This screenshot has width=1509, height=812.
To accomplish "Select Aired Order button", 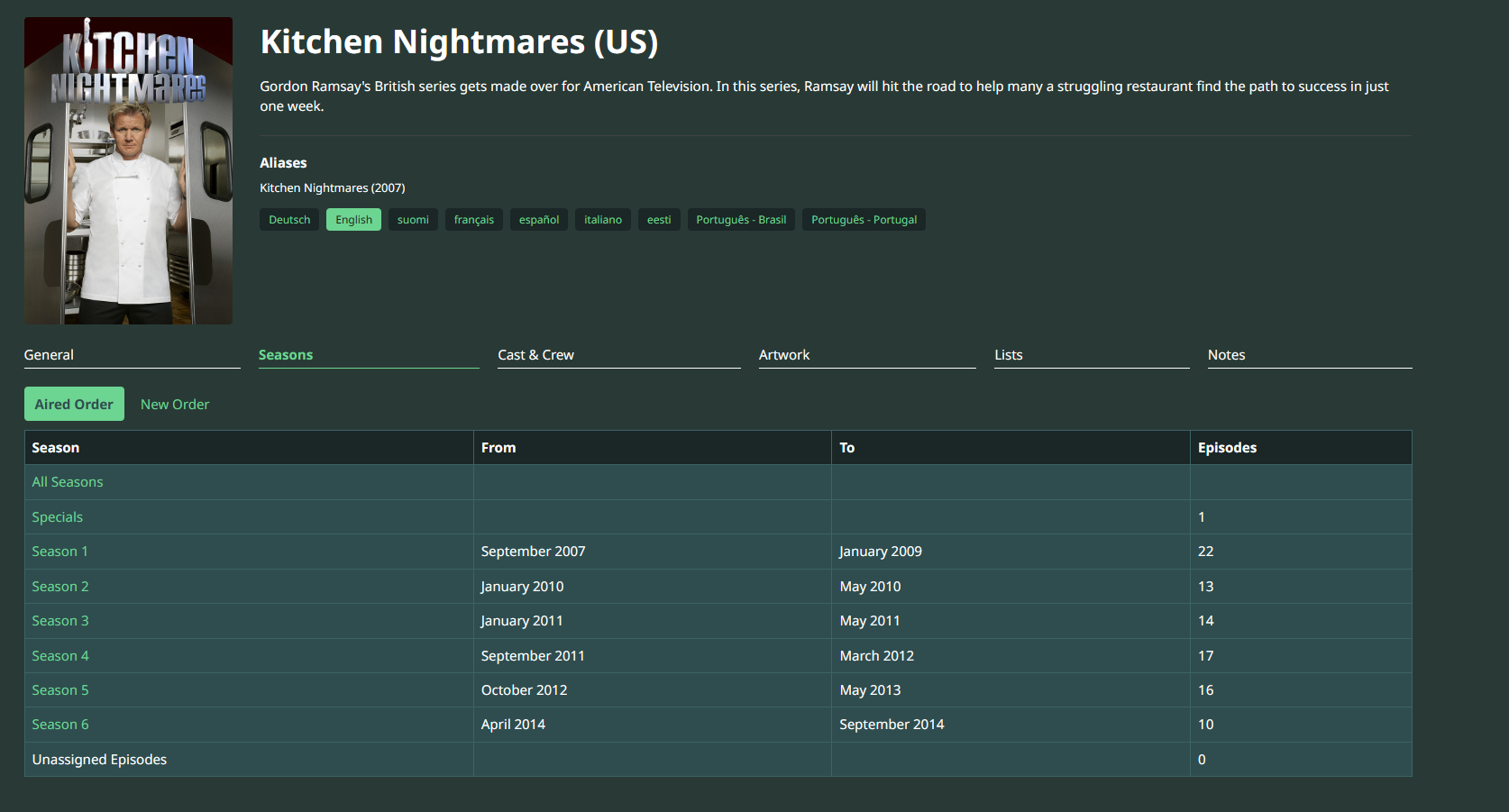I will tap(74, 404).
